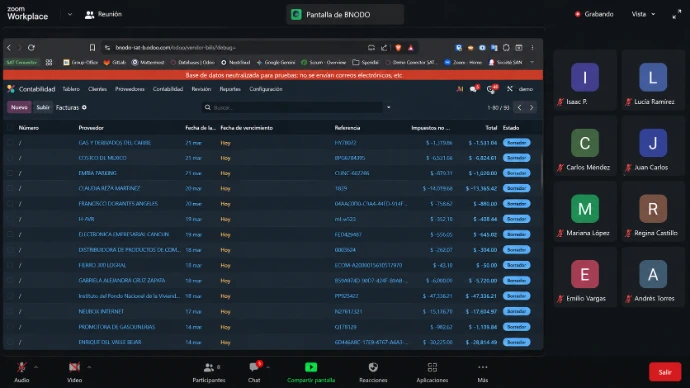Click the Subir upload button
Viewport: 690px width, 388px height.
coord(43,107)
